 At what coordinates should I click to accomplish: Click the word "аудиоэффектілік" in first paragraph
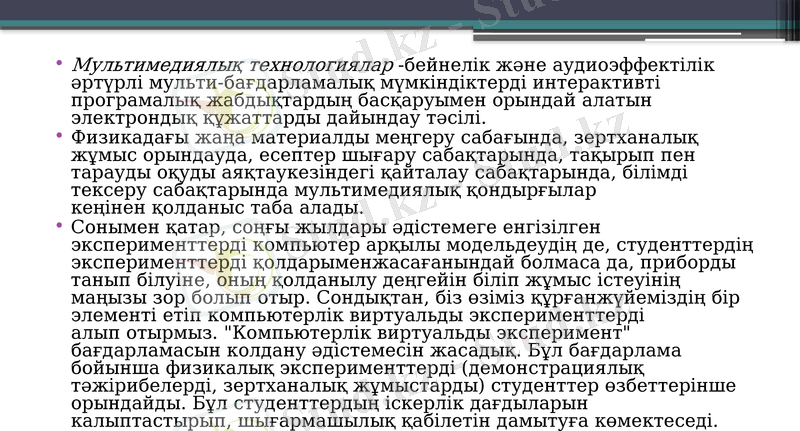[x=645, y=65]
